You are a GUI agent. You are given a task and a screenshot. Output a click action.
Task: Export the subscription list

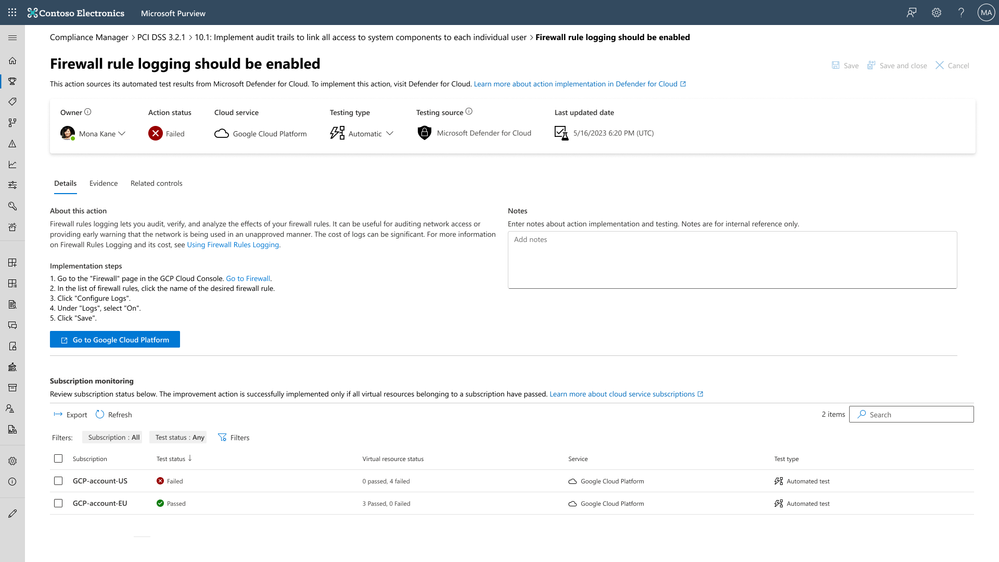click(70, 415)
